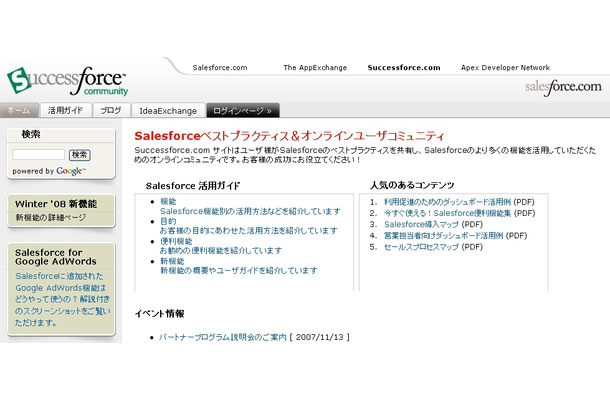Click the 検索 search button

pos(79,155)
